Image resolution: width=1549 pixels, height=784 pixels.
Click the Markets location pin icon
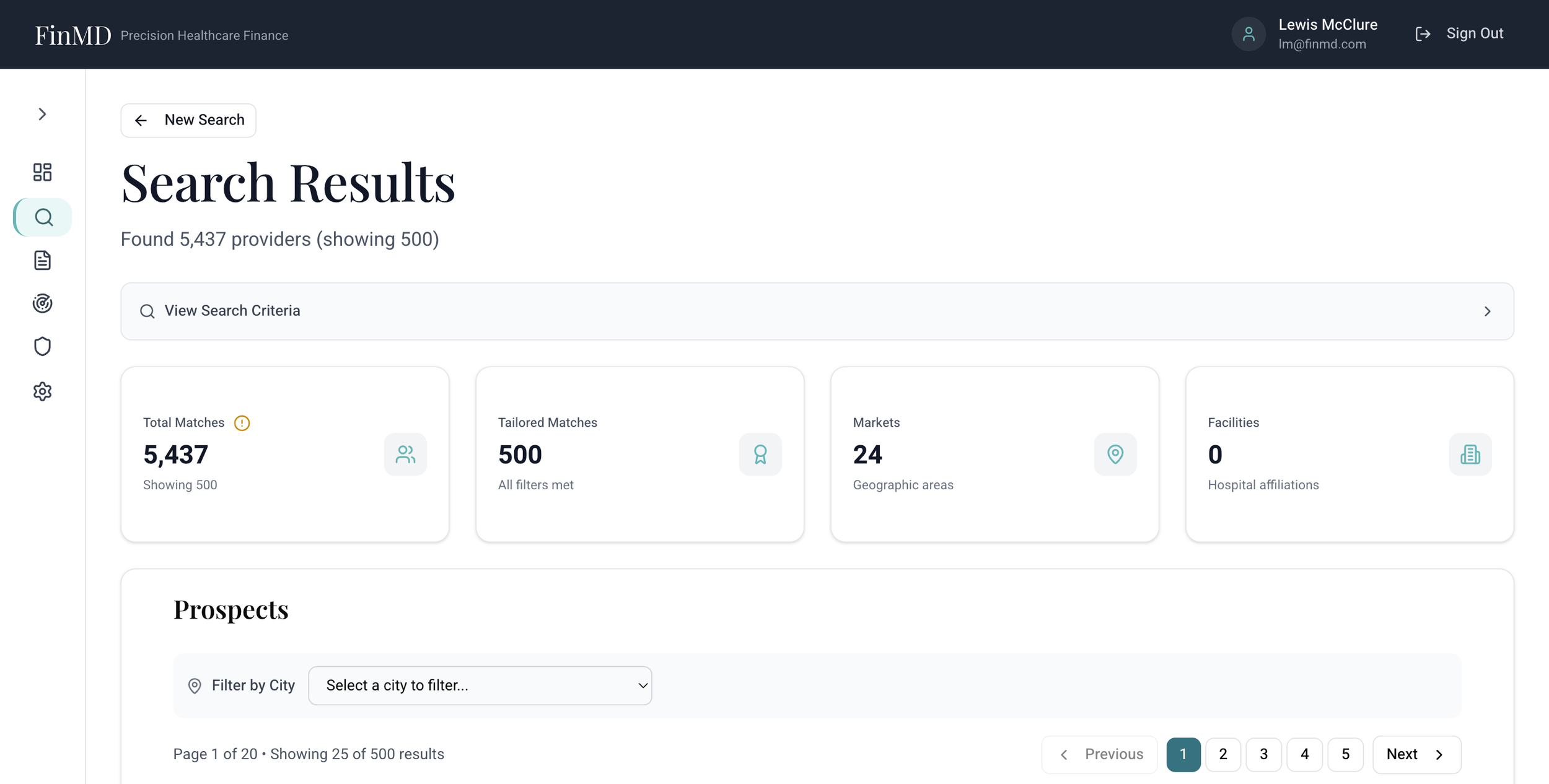click(x=1115, y=455)
